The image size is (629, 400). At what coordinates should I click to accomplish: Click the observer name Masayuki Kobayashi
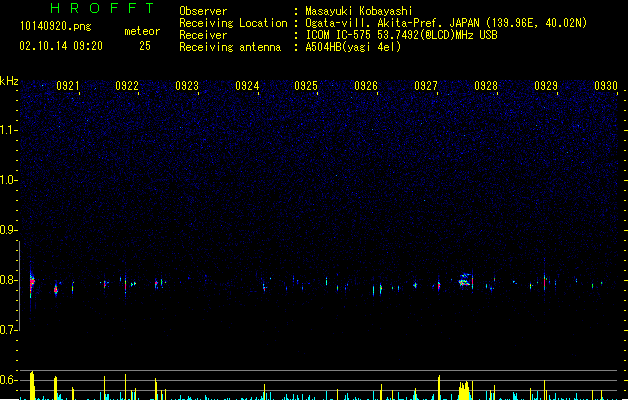pyautogui.click(x=359, y=11)
